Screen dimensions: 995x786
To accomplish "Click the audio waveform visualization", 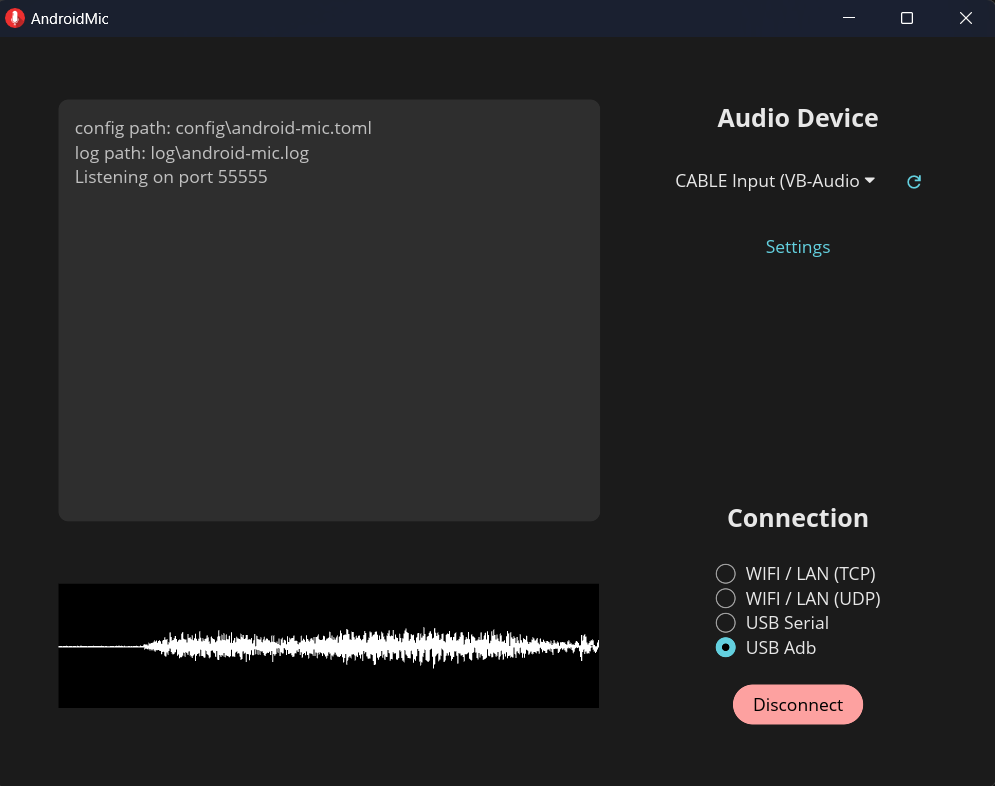I will (x=329, y=645).
